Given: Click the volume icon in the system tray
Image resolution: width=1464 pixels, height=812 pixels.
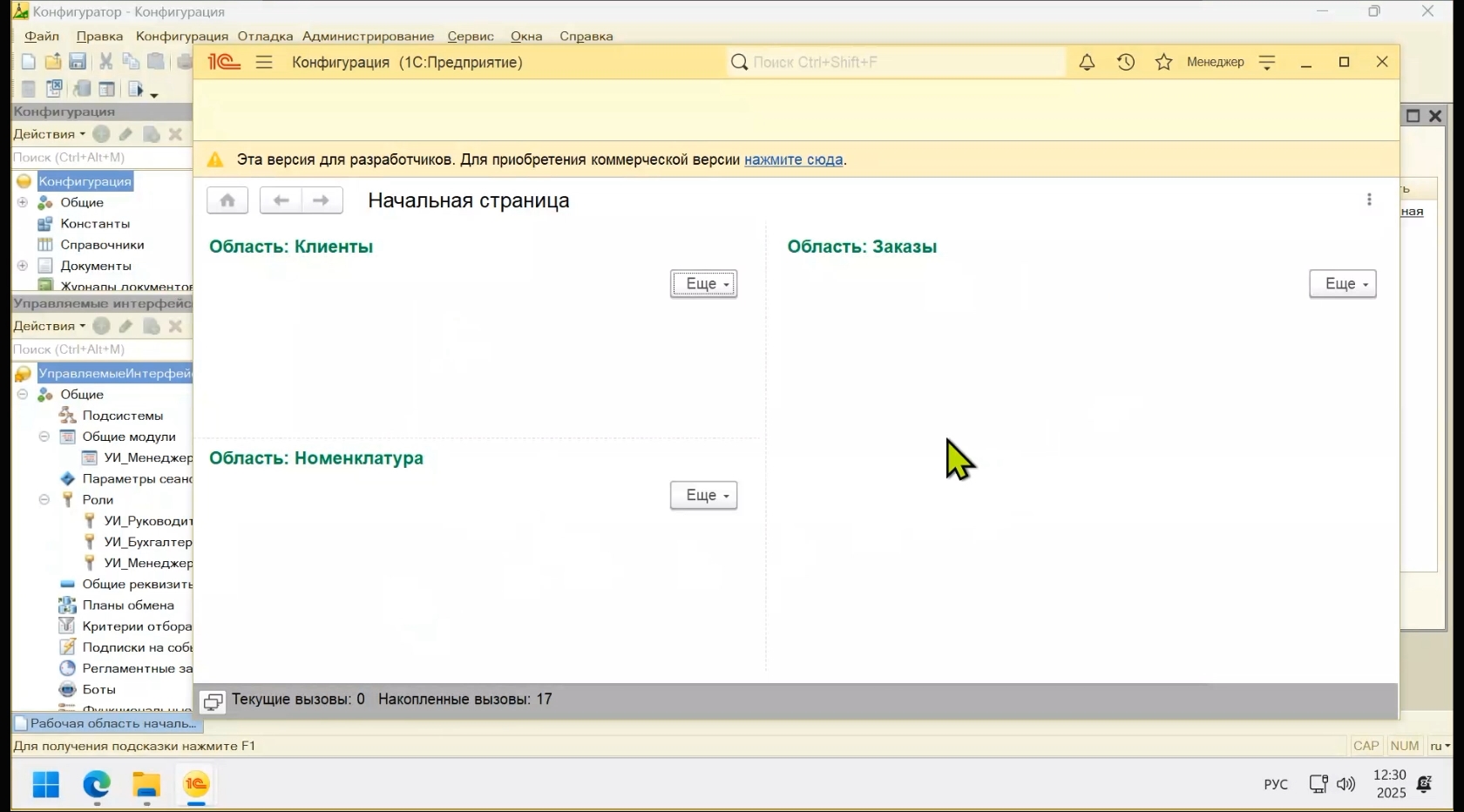Looking at the screenshot, I should coord(1346,784).
